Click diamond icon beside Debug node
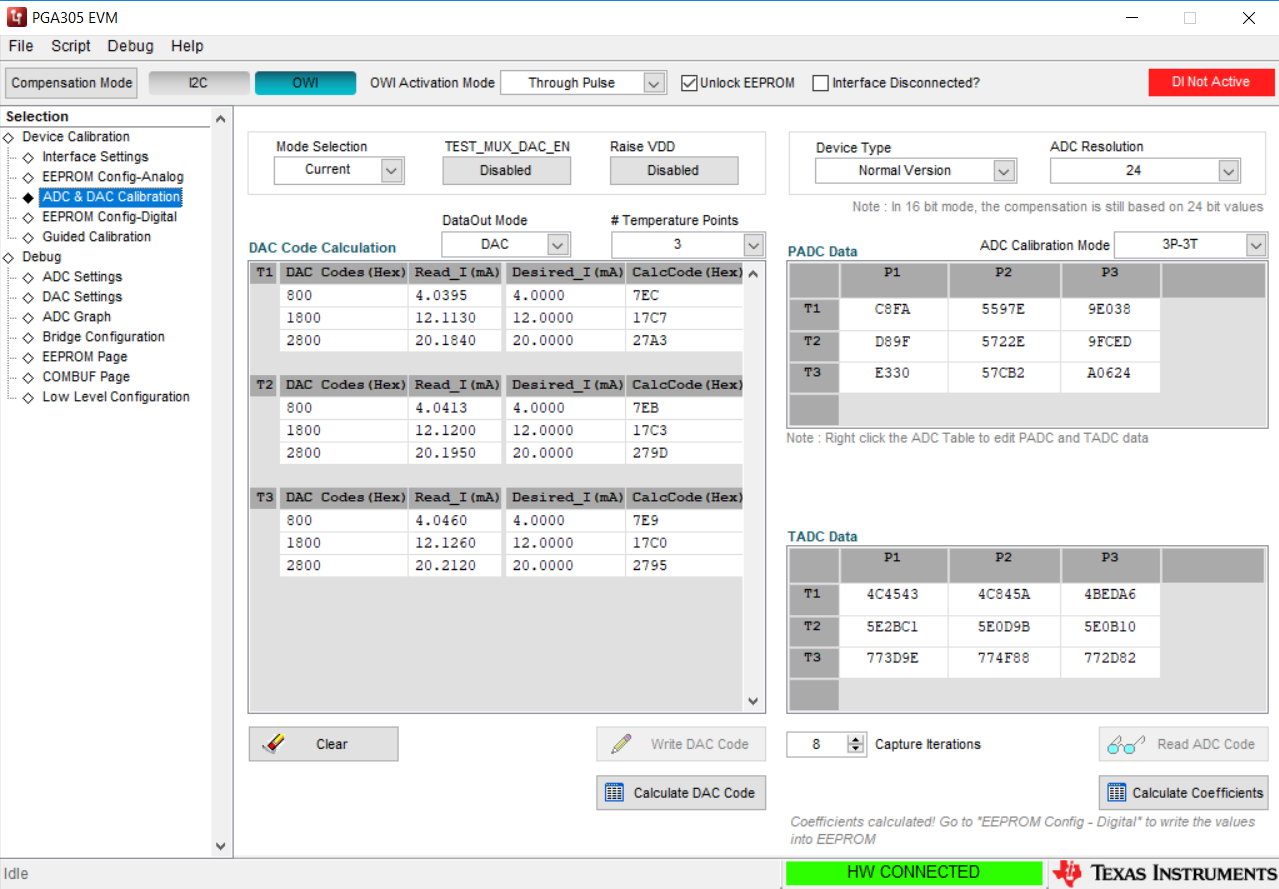 [9, 257]
